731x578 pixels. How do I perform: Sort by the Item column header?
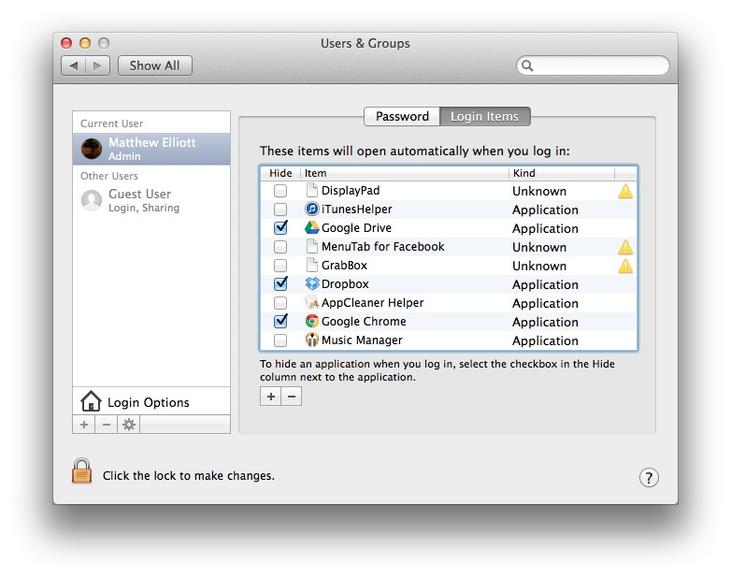[405, 173]
